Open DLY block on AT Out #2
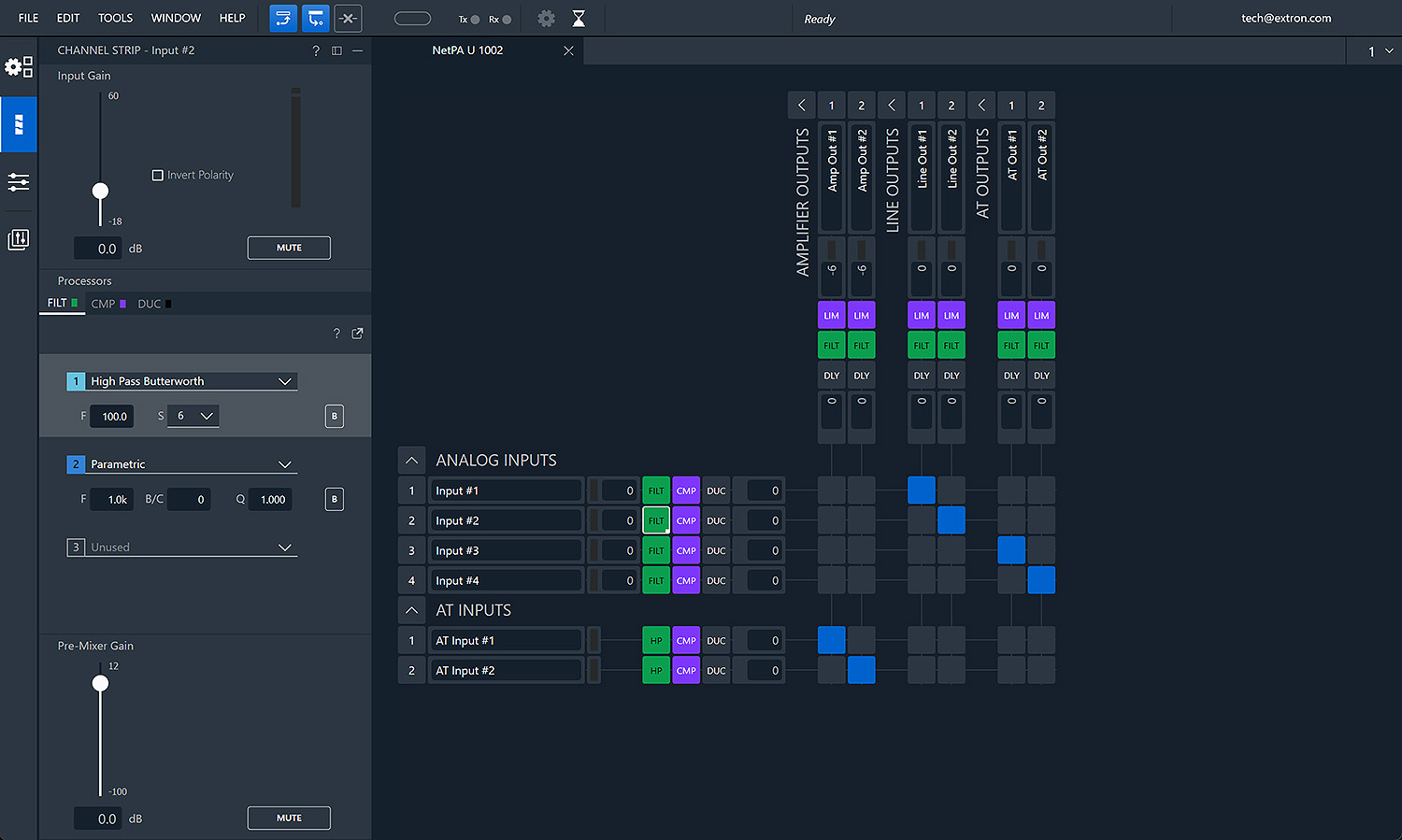Viewport: 1402px width, 840px height. click(1041, 376)
